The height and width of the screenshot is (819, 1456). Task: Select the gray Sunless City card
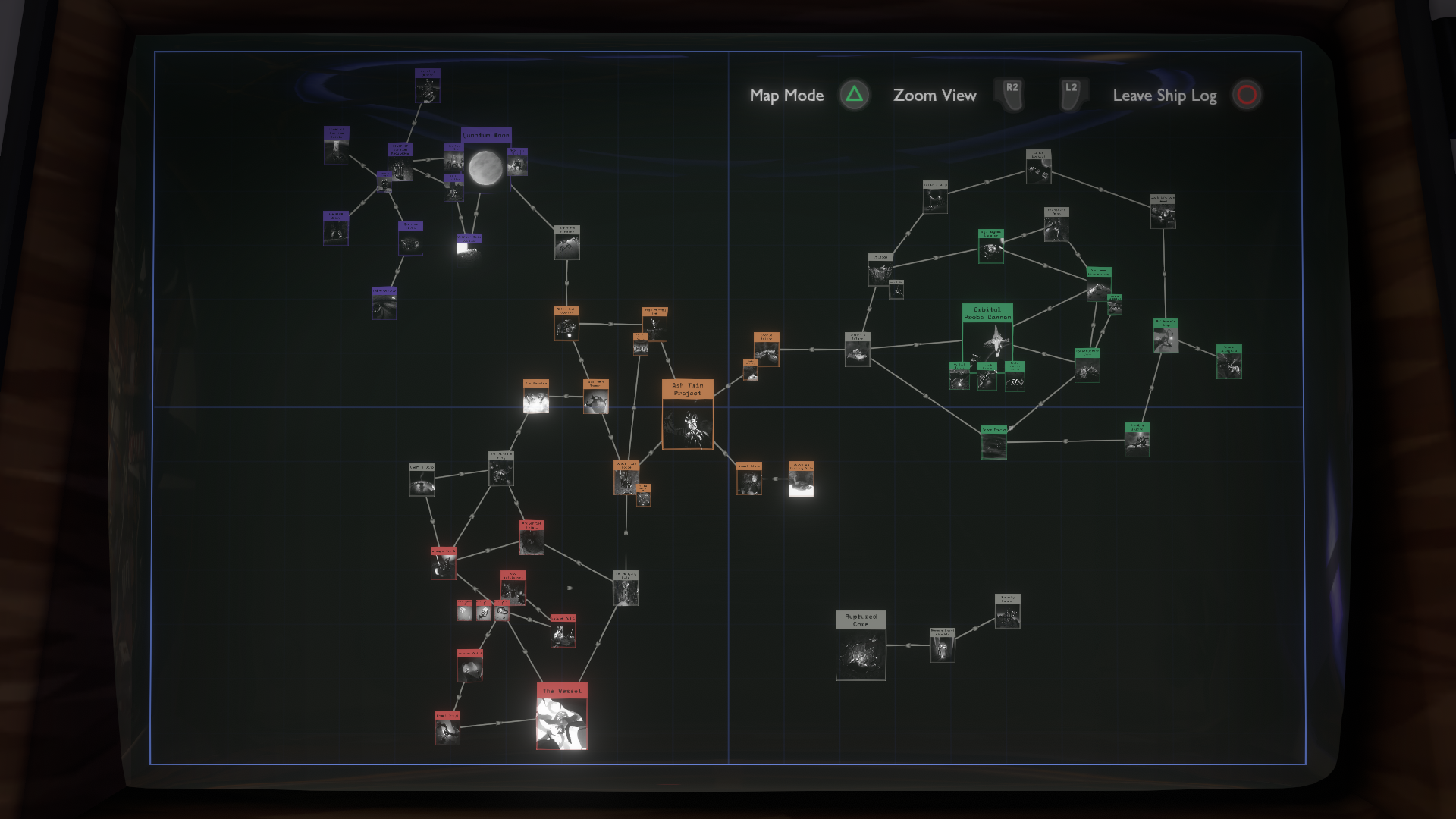pos(500,468)
